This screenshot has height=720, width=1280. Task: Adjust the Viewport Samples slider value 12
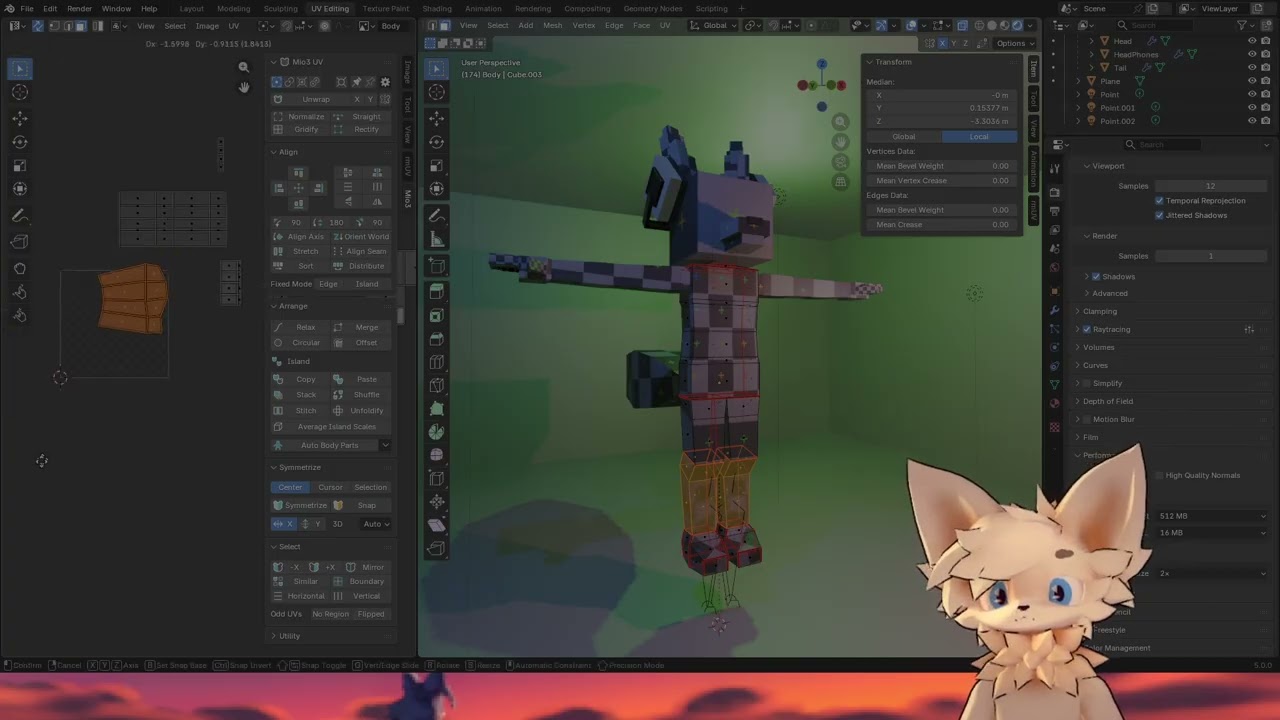pyautogui.click(x=1210, y=186)
